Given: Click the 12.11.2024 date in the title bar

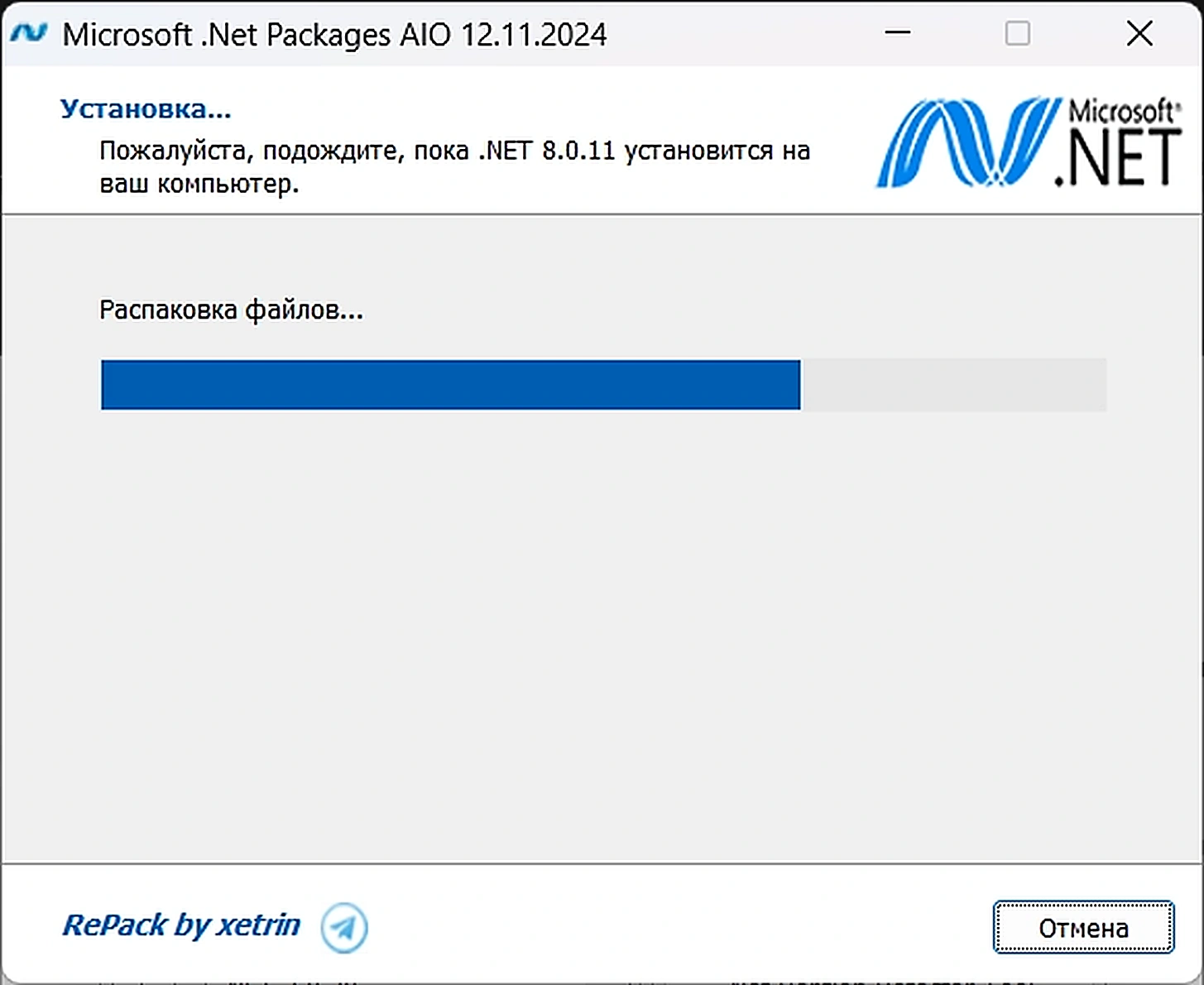Looking at the screenshot, I should point(534,35).
